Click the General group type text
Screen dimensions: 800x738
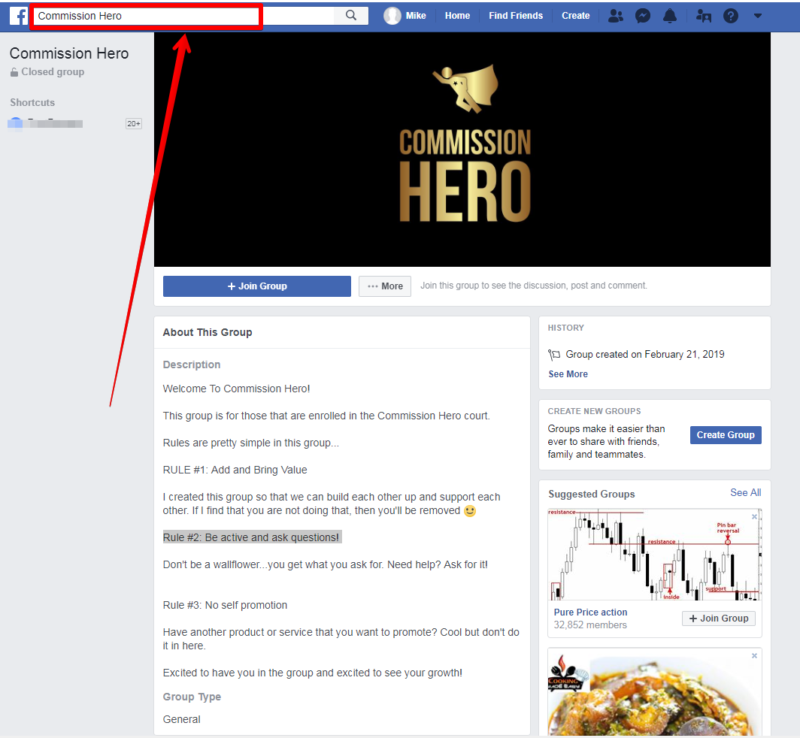182,719
